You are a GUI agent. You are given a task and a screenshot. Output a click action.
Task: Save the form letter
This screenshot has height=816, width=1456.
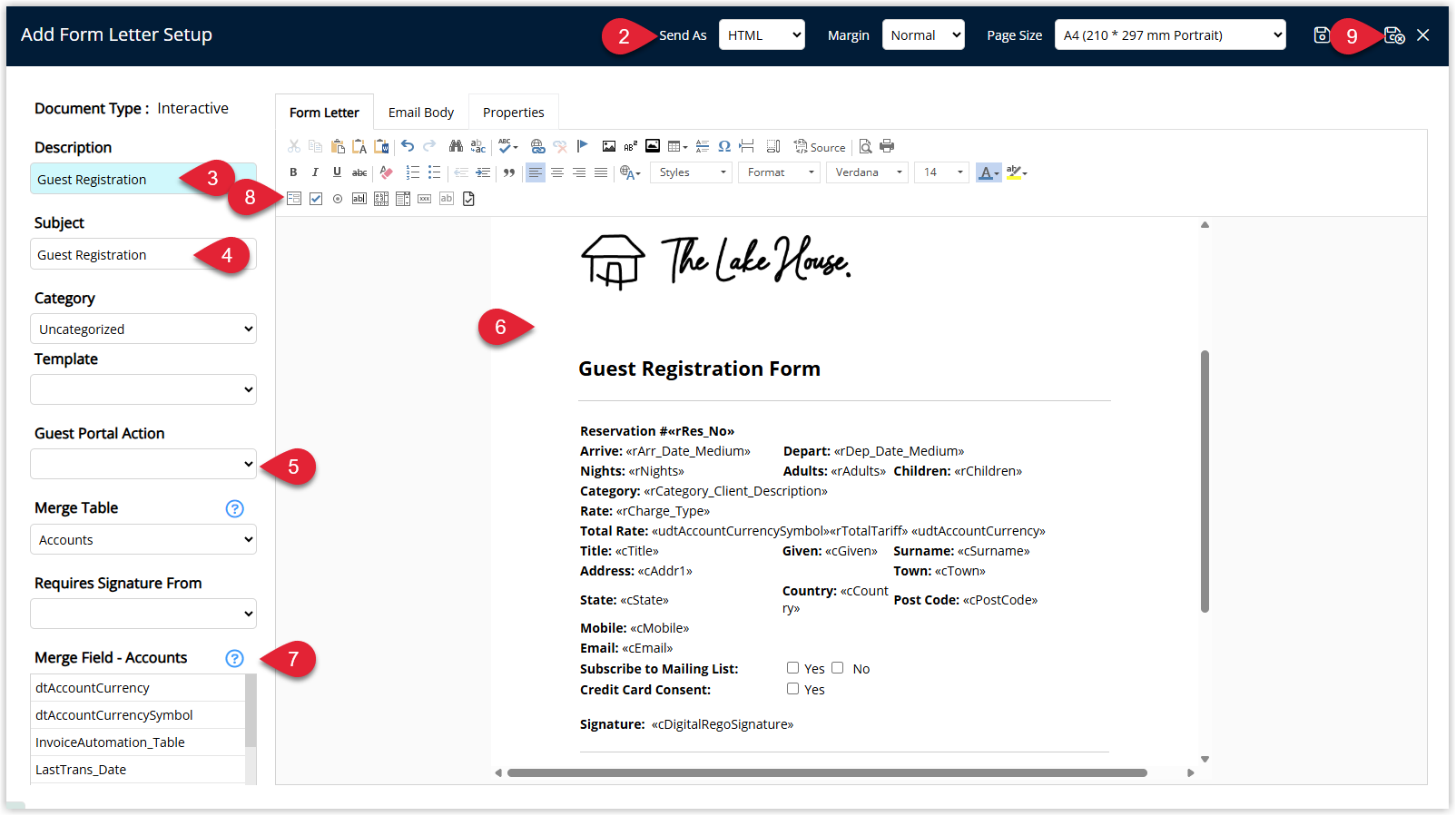pos(1323,35)
